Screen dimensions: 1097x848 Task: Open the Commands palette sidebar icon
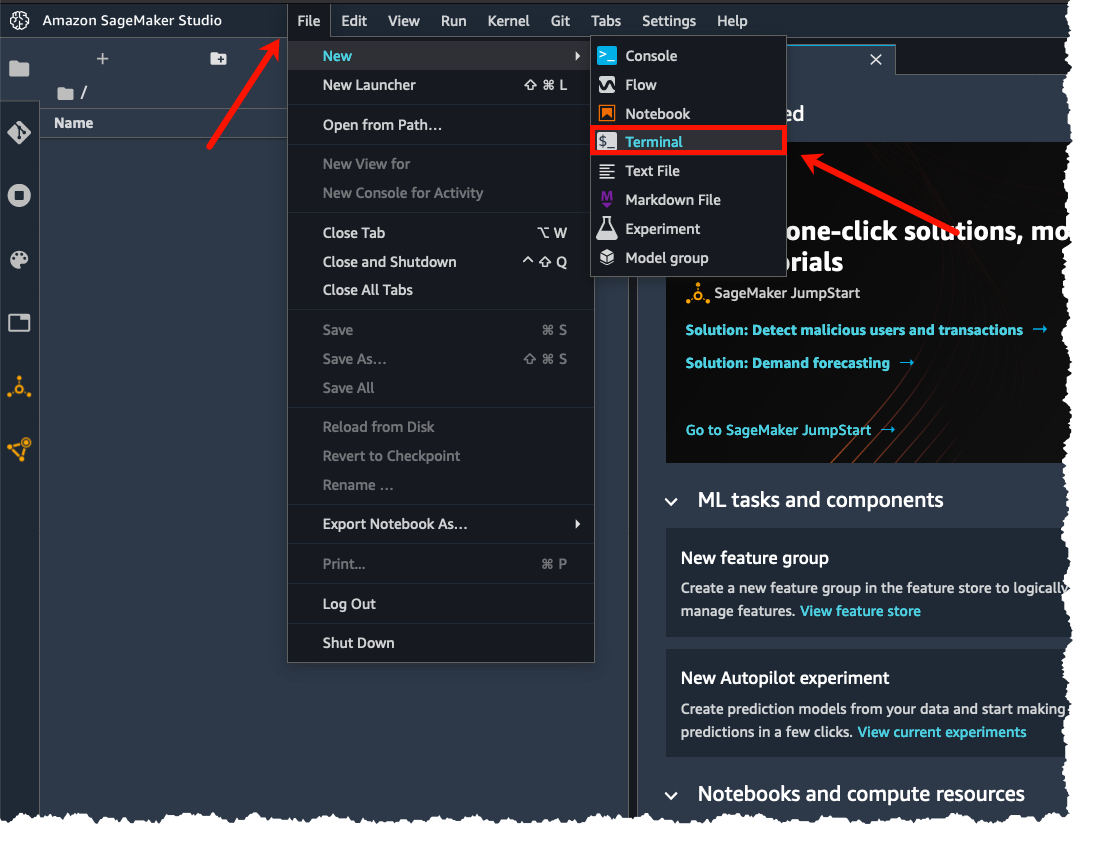(19, 260)
